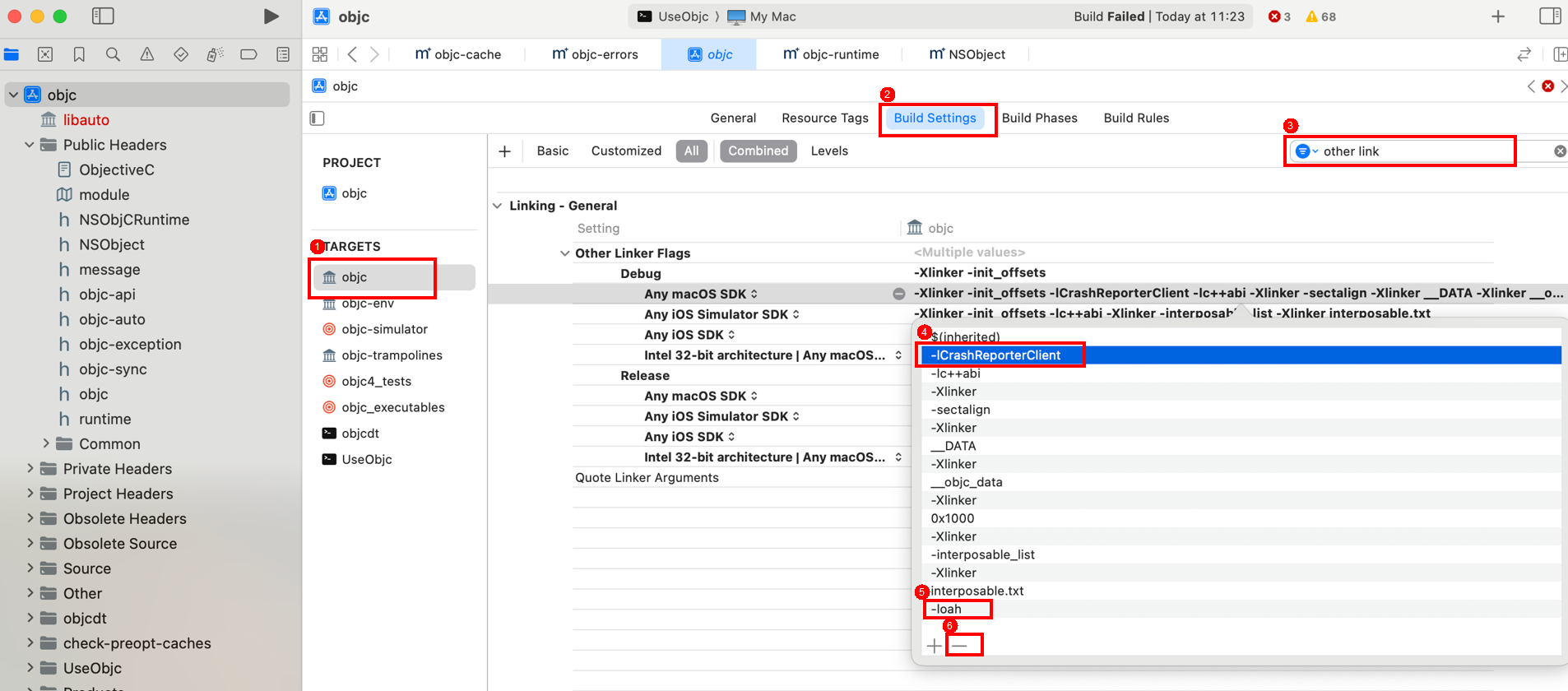Image resolution: width=1568 pixels, height=691 pixels.
Task: Open the Build Rules tab
Action: [x=1136, y=118]
